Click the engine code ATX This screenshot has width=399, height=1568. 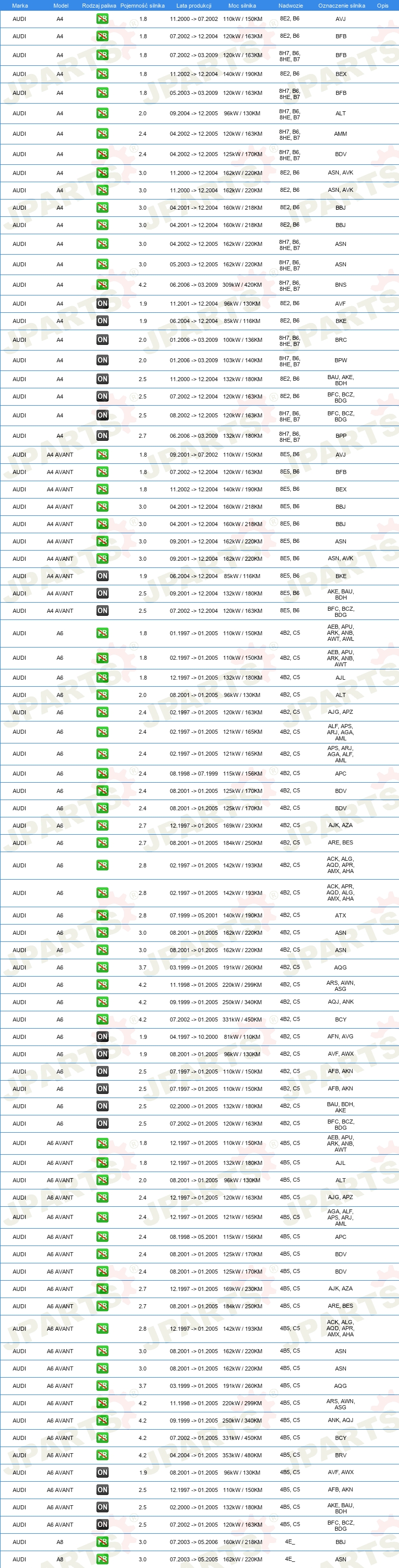pyautogui.click(x=341, y=915)
